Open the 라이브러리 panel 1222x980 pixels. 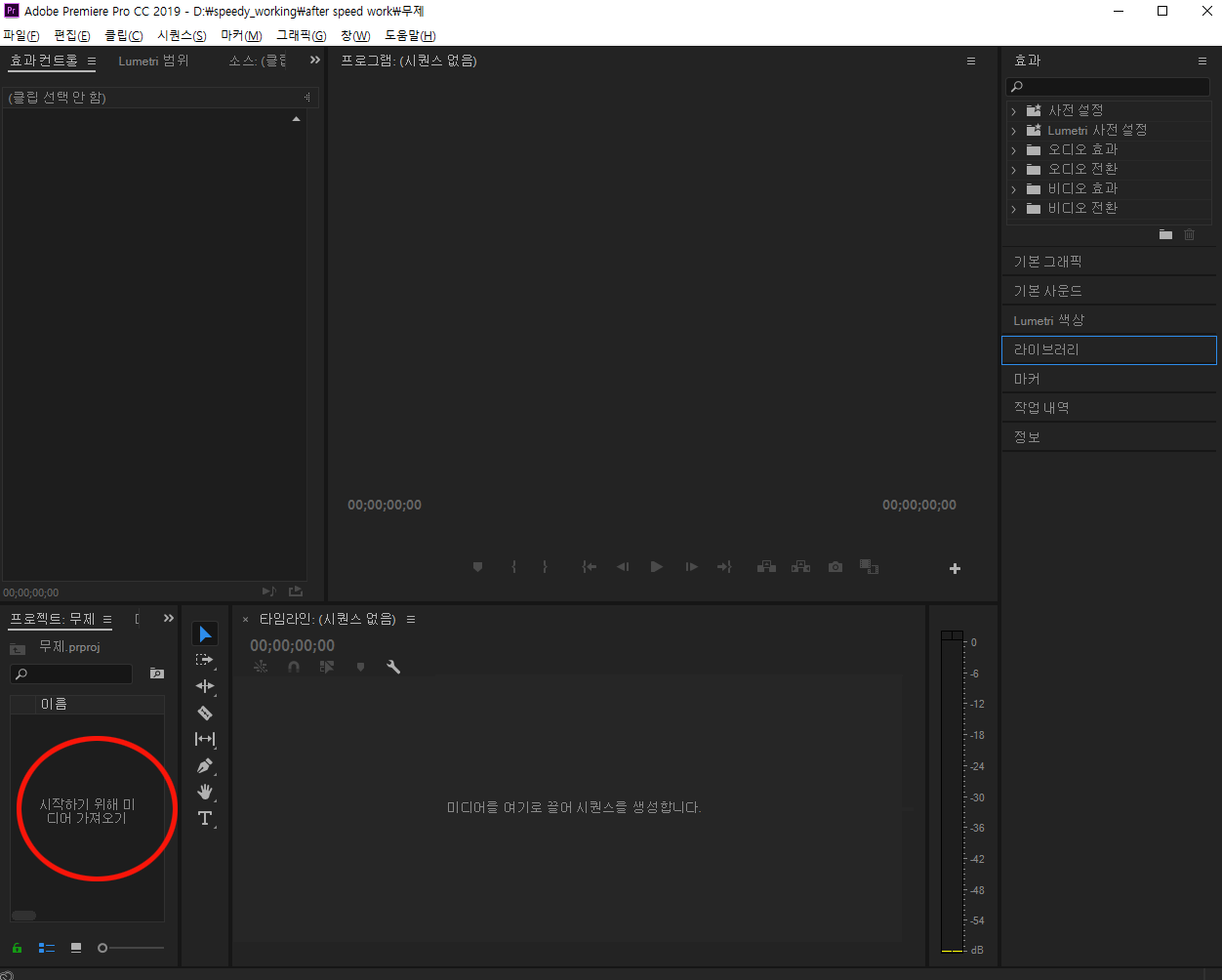tap(1109, 349)
